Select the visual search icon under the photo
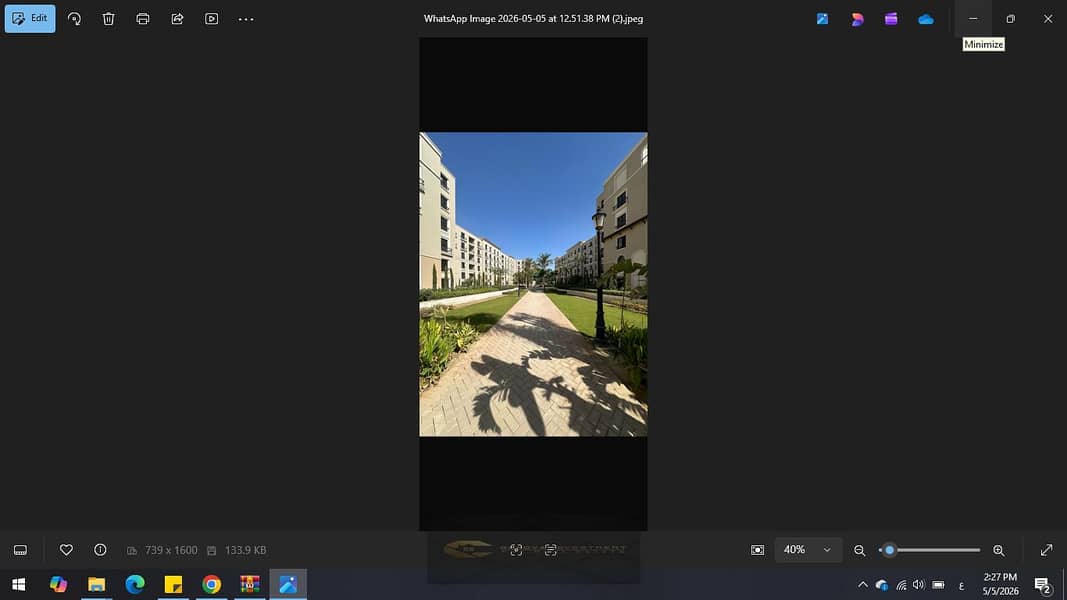Screen dimensions: 1067x600 pyautogui.click(x=516, y=550)
